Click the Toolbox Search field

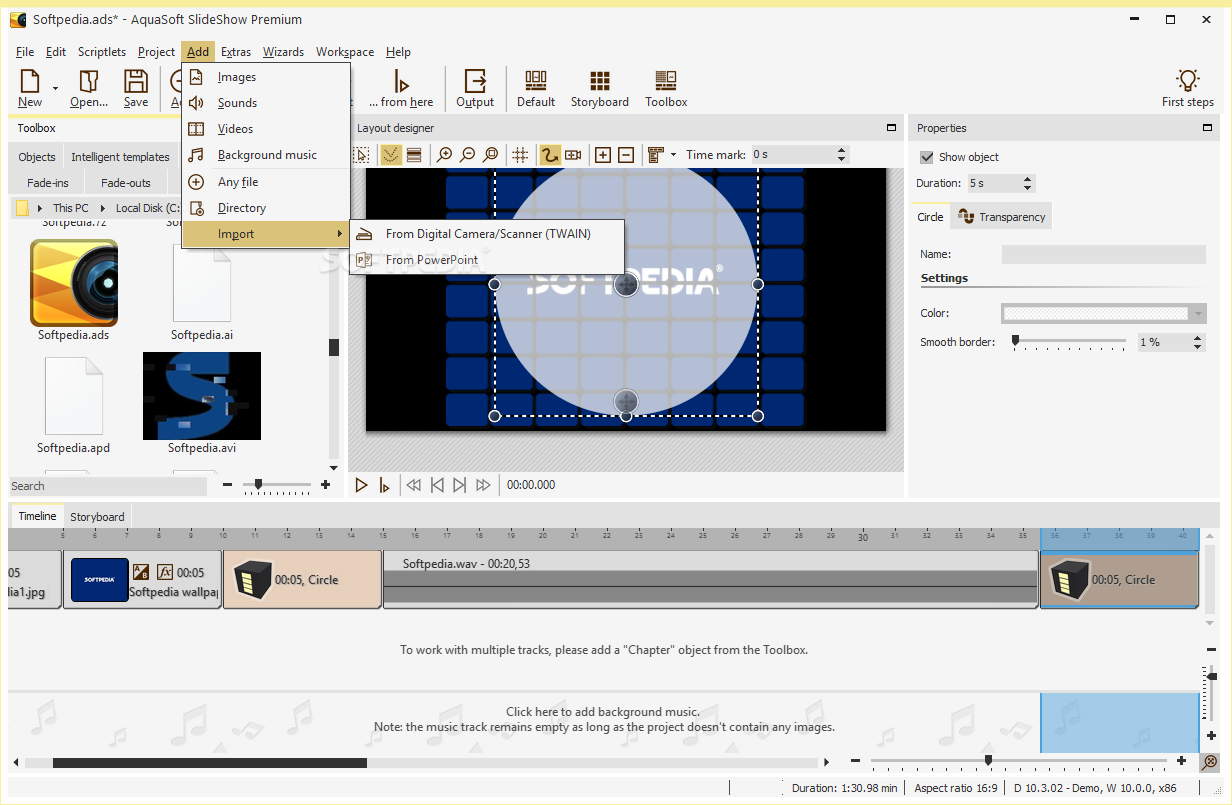click(x=108, y=486)
